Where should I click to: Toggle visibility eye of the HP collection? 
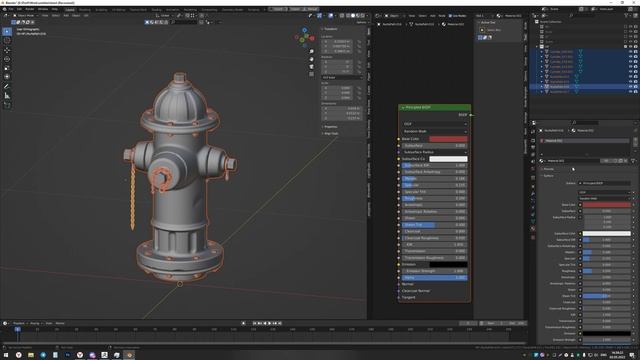pyautogui.click(x=630, y=47)
